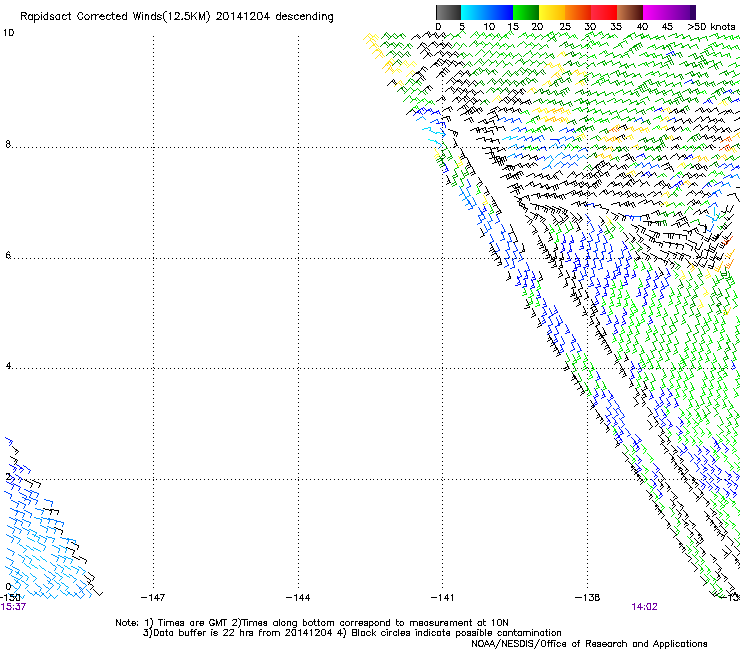Click the longitude label '-138'

pos(587,598)
